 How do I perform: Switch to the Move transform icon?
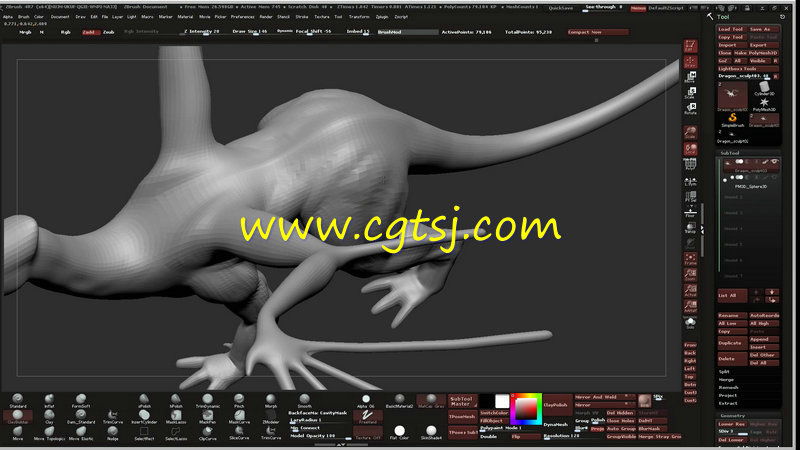690,77
